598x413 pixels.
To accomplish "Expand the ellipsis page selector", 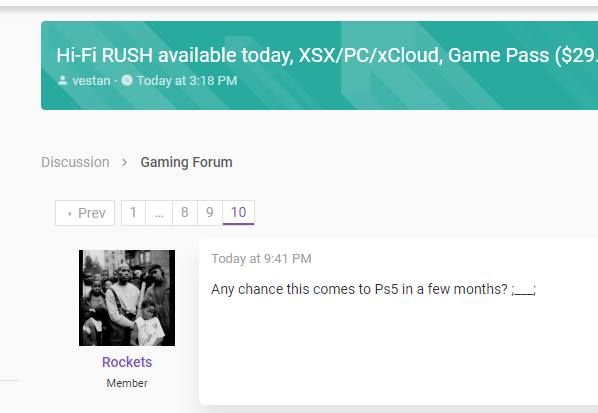I will [159, 212].
